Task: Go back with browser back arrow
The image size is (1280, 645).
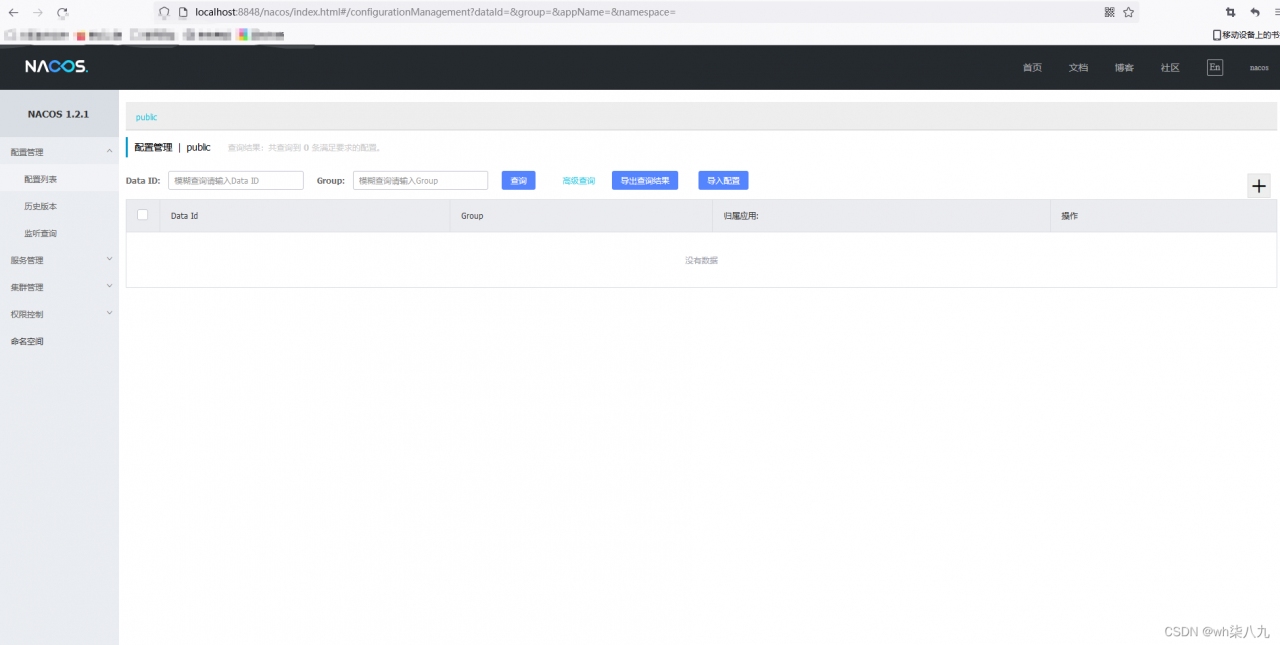Action: click(13, 12)
